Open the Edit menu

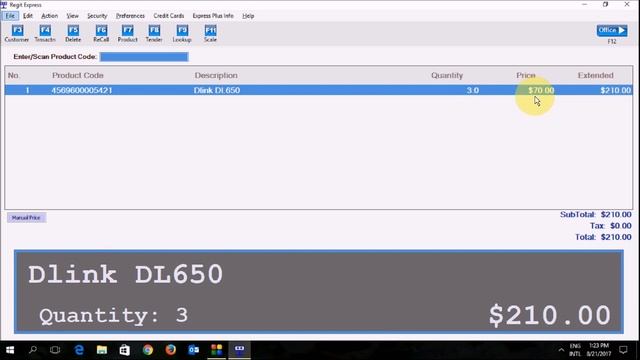click(28, 16)
